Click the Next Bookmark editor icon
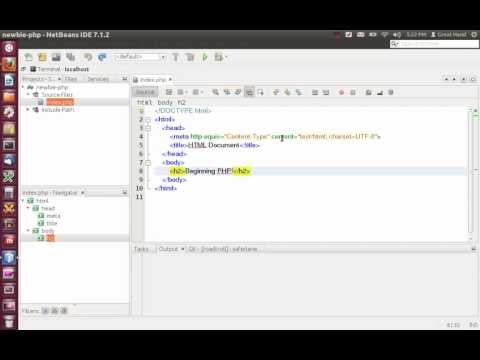The image size is (480, 360). pyautogui.click(x=287, y=92)
